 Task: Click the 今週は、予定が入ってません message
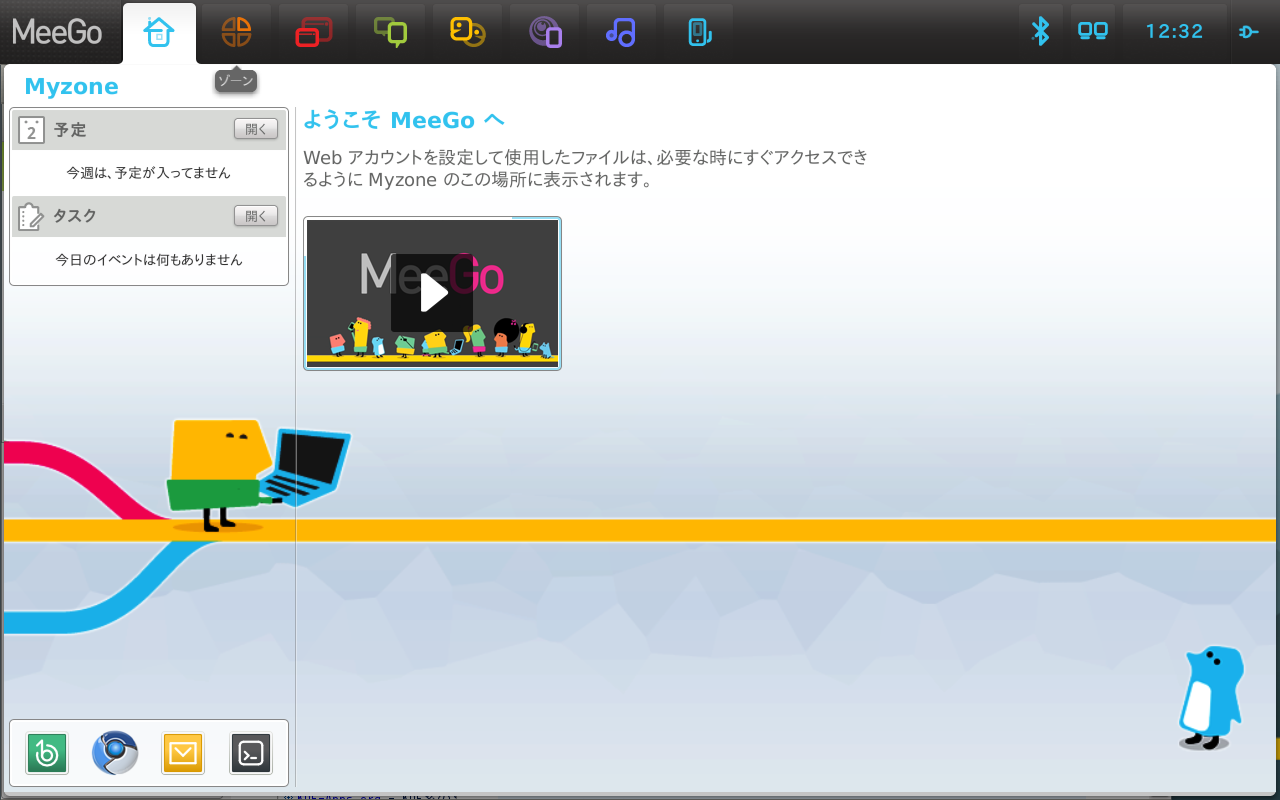(x=149, y=173)
